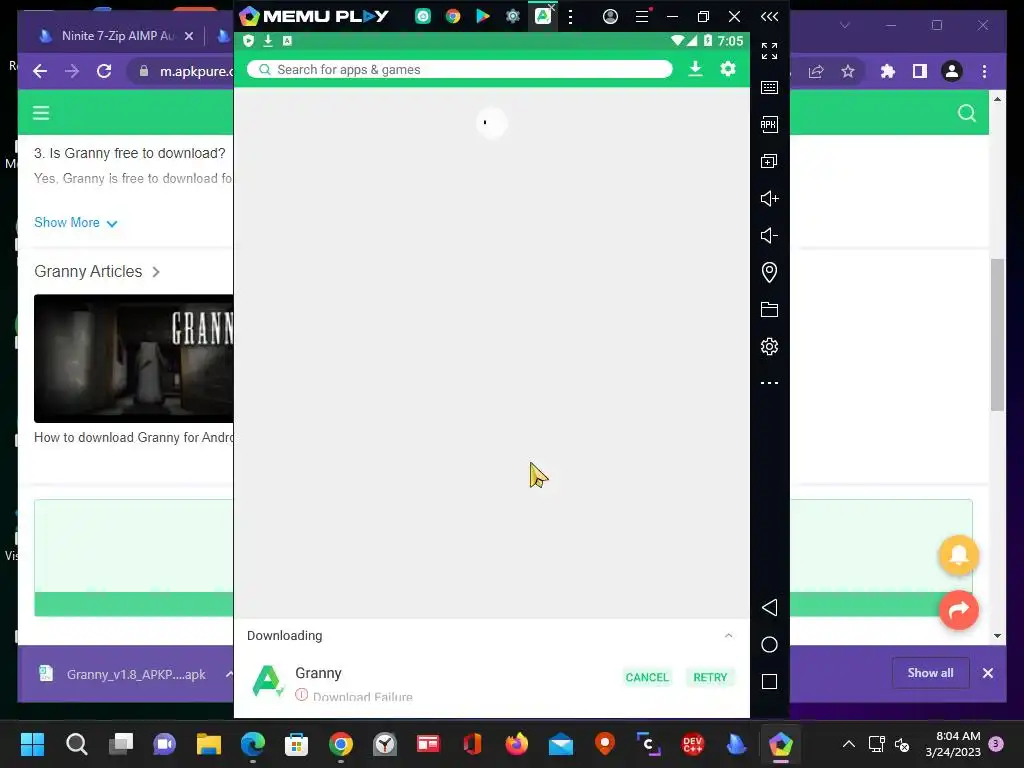Show hidden system tray icons

[x=848, y=744]
